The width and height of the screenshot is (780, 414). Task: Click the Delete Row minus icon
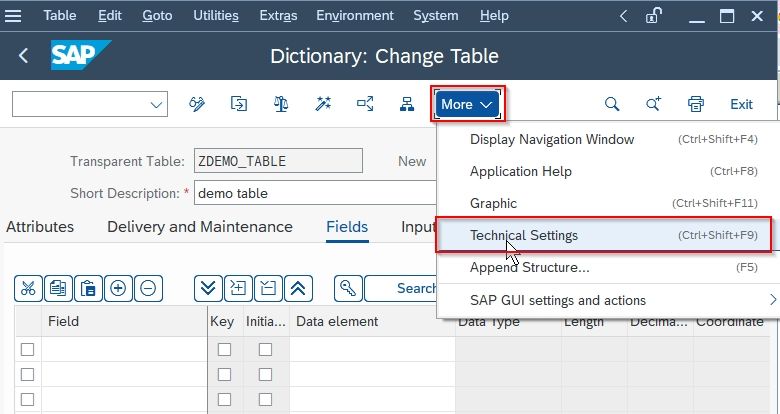[x=148, y=288]
